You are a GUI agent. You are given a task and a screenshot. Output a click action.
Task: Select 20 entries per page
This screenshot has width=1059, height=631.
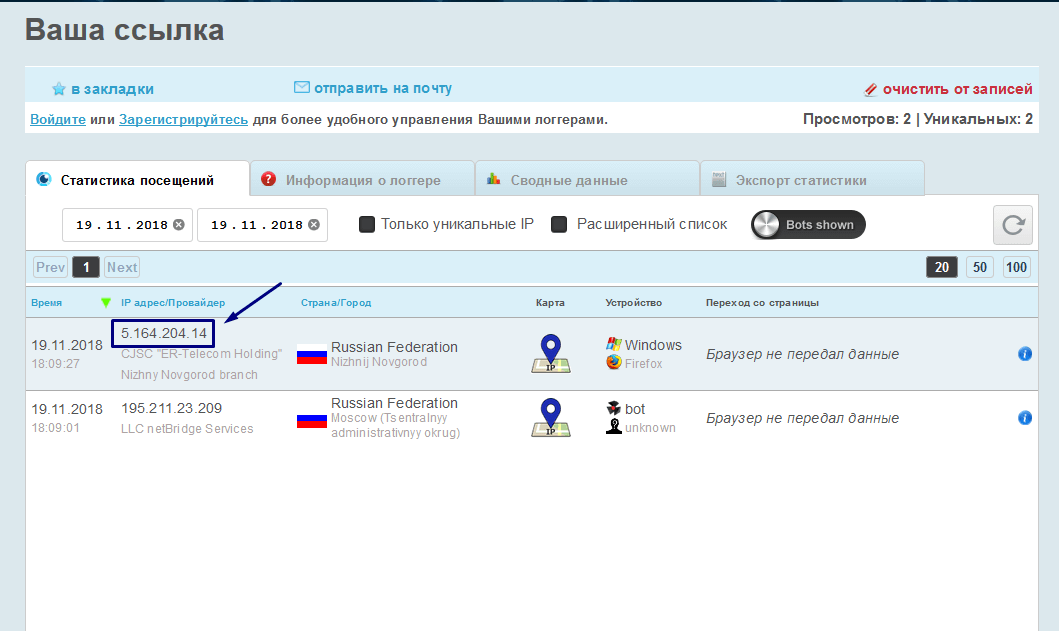coord(942,267)
